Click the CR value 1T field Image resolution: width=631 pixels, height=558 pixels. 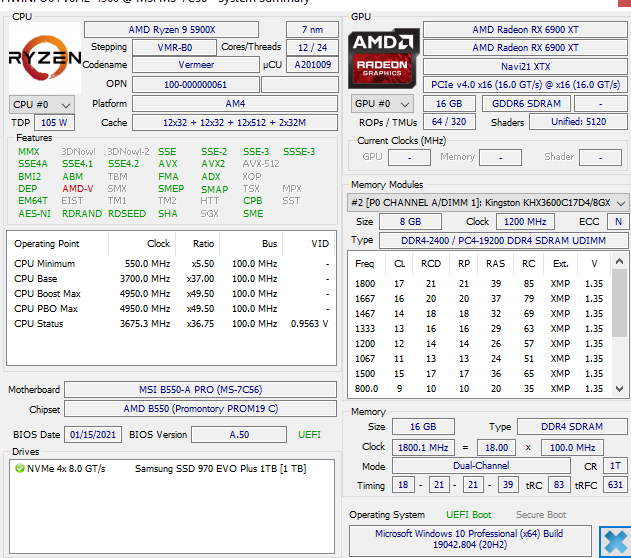(x=615, y=466)
